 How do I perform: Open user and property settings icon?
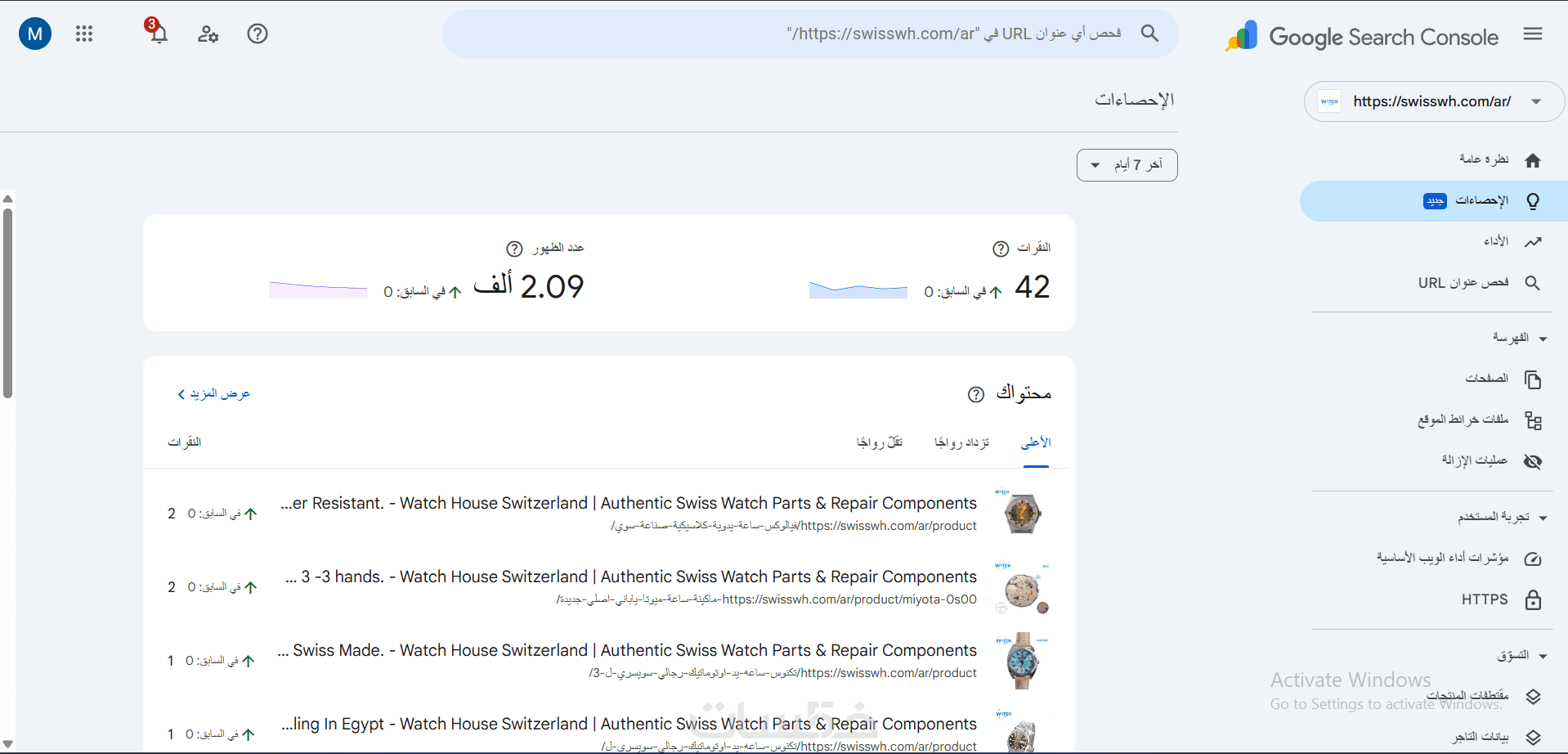click(x=208, y=34)
